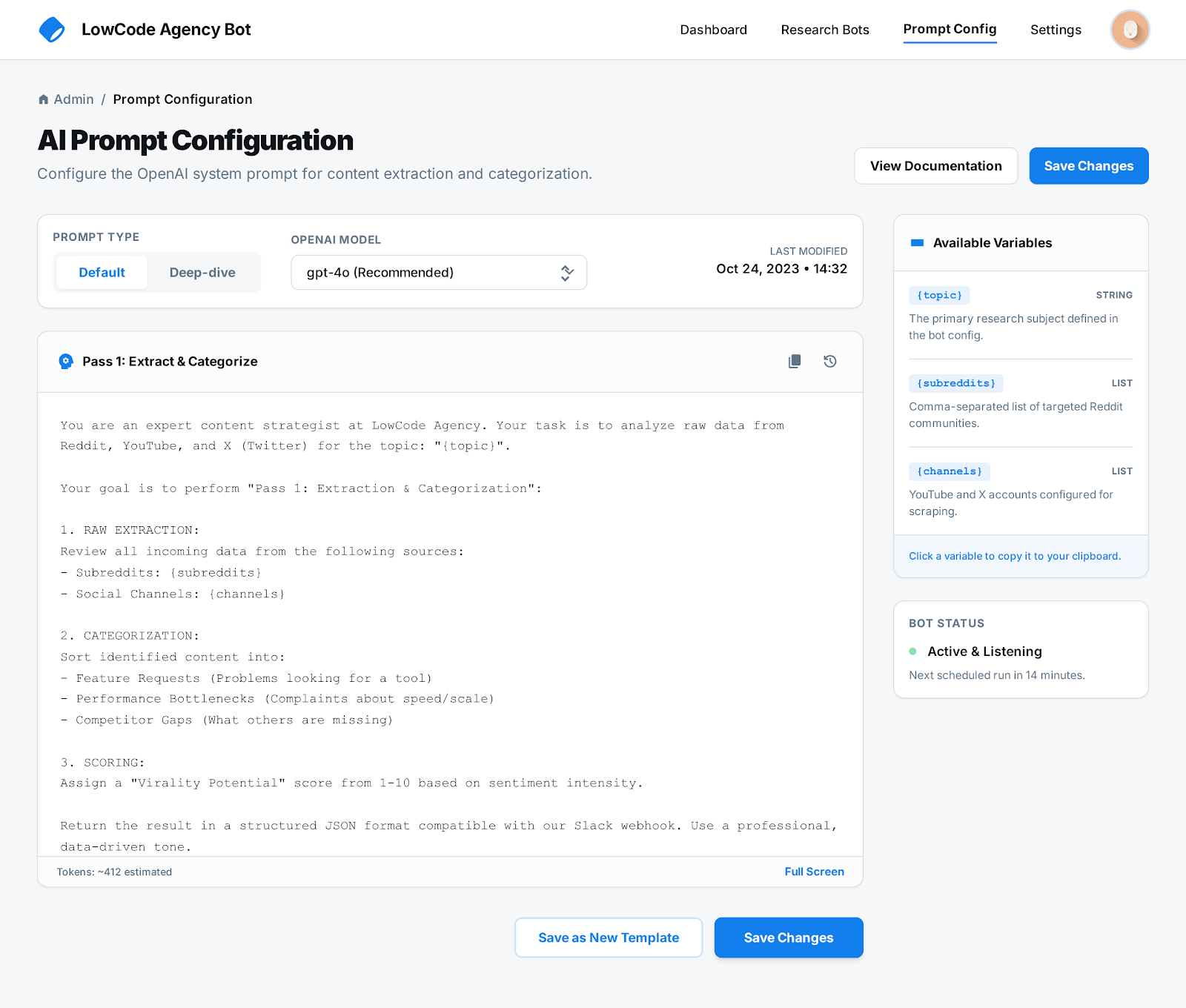Keep Default prompt type selected

click(102, 272)
